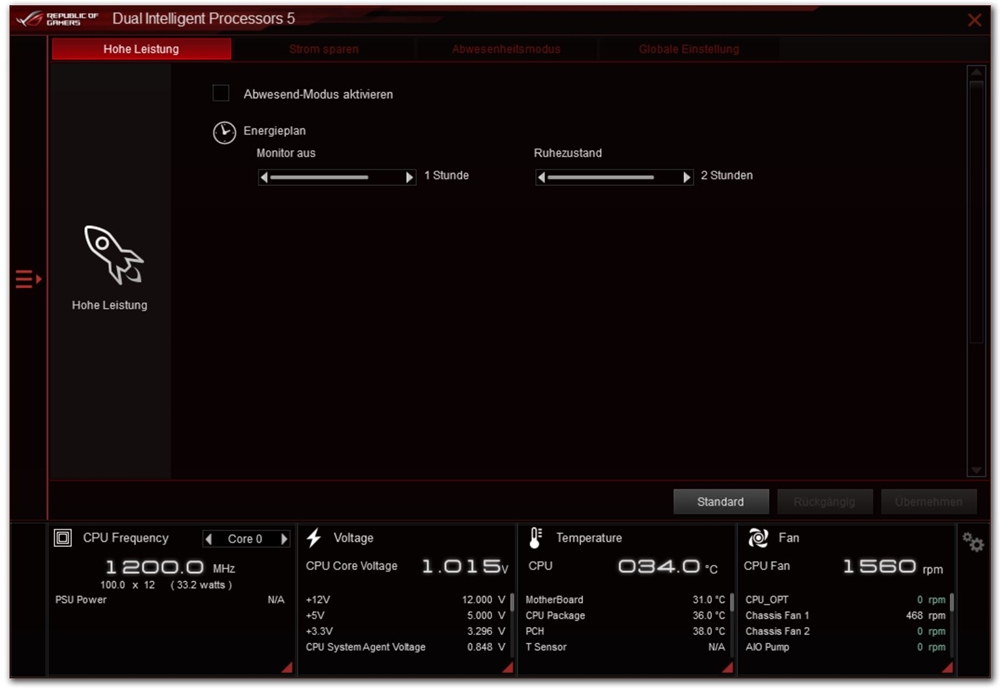Increase Monitor aus time with right arrow

click(x=409, y=177)
